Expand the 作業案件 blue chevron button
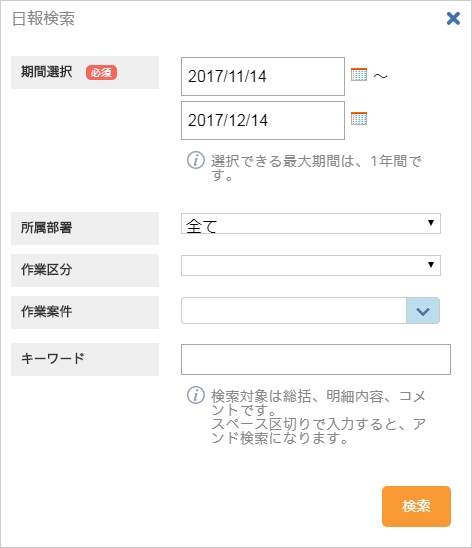 tap(423, 311)
